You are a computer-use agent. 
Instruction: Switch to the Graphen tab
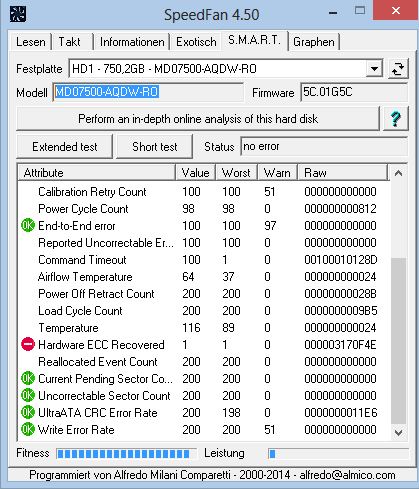pos(314,42)
